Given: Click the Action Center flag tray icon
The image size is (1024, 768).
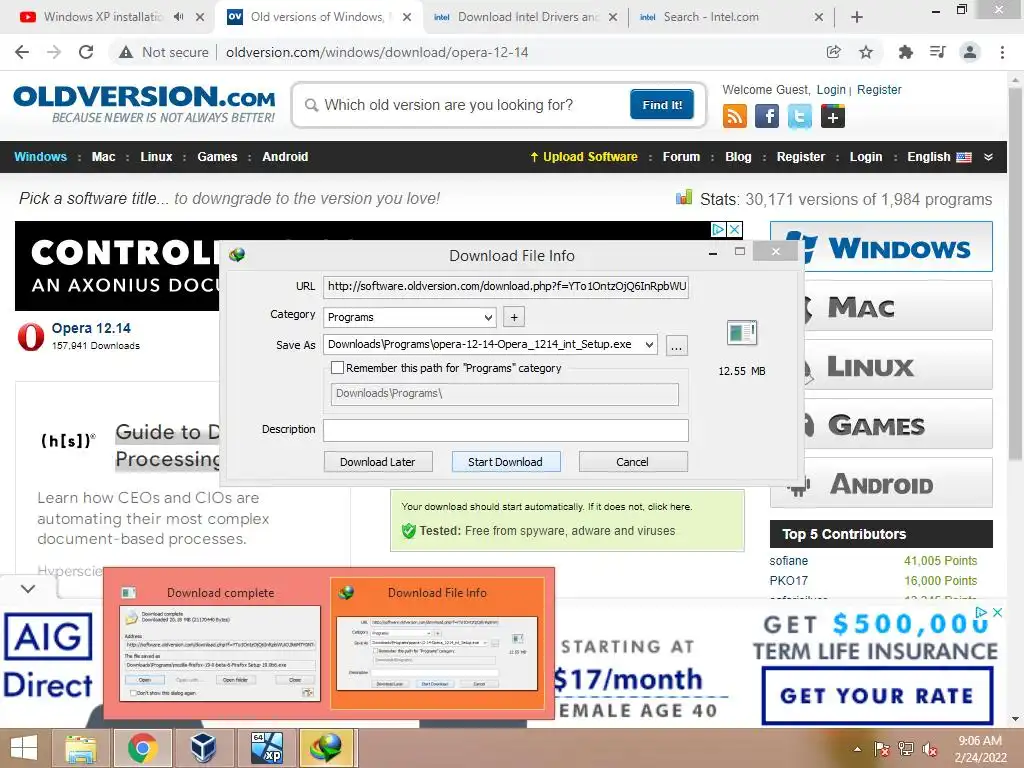Looking at the screenshot, I should click(882, 749).
